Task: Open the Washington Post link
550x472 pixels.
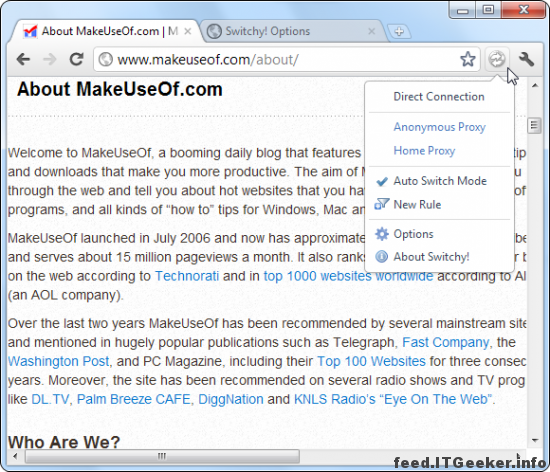Action: [58, 361]
